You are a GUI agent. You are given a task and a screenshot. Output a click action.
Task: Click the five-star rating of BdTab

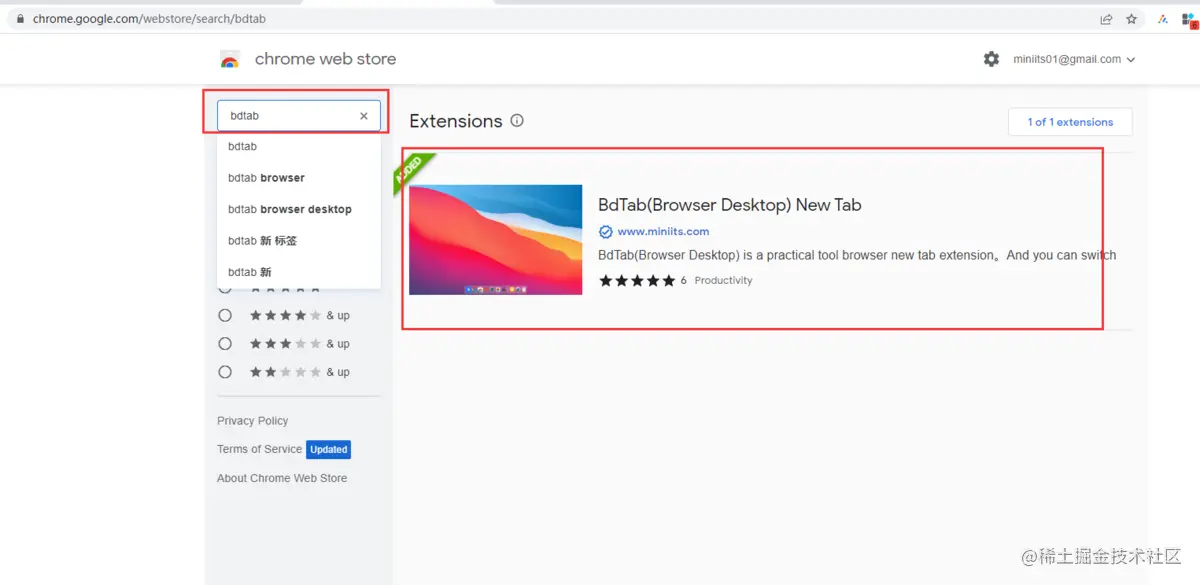[x=637, y=281]
